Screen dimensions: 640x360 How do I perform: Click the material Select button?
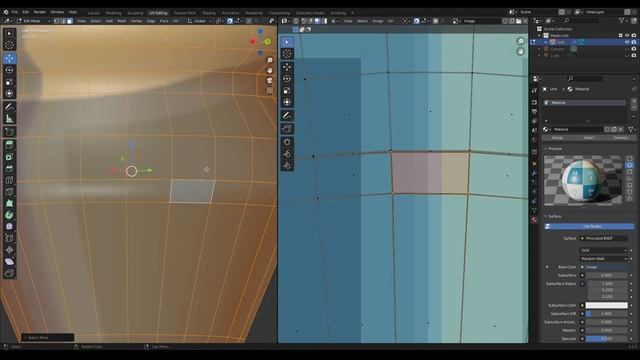(589, 138)
